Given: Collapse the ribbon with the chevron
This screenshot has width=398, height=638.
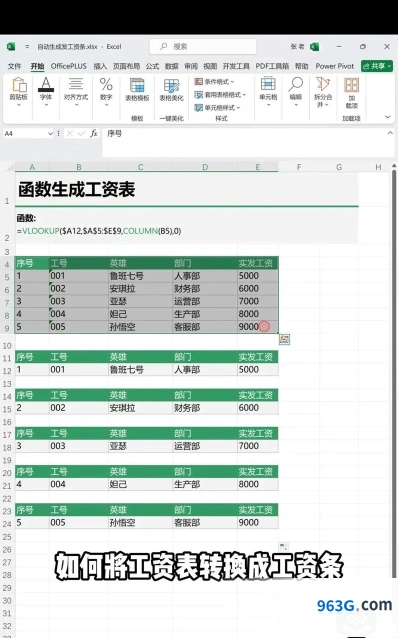Looking at the screenshot, I should click(x=387, y=117).
